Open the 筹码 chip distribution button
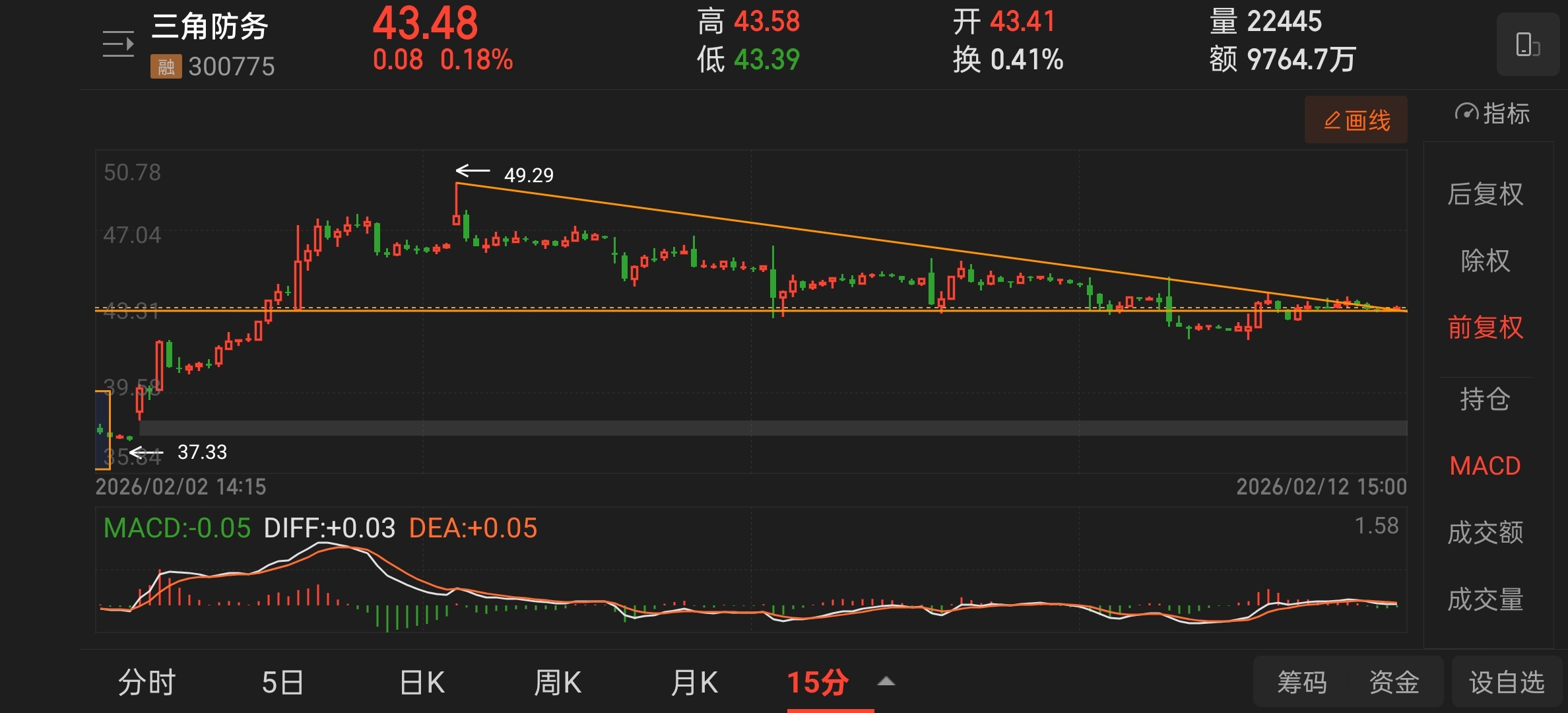Image resolution: width=1568 pixels, height=713 pixels. click(1301, 683)
